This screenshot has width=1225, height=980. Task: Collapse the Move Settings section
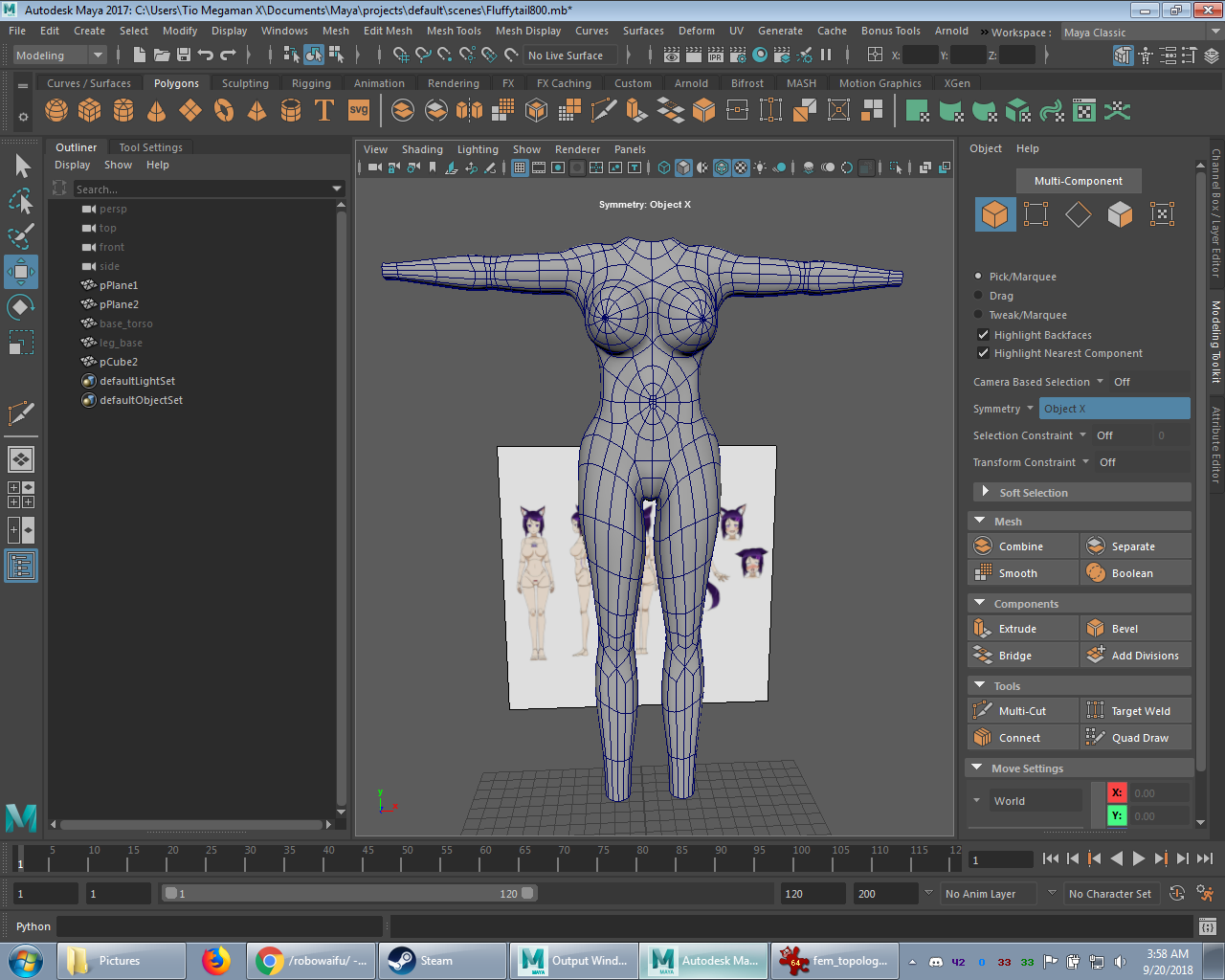coord(1080,768)
